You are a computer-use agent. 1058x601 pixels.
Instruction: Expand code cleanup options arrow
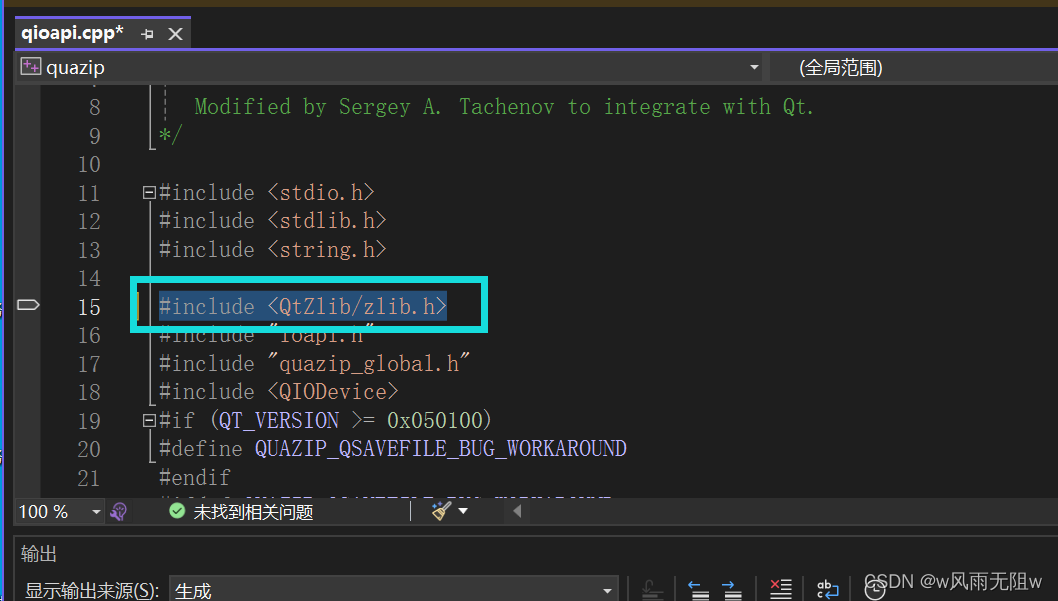click(x=463, y=511)
